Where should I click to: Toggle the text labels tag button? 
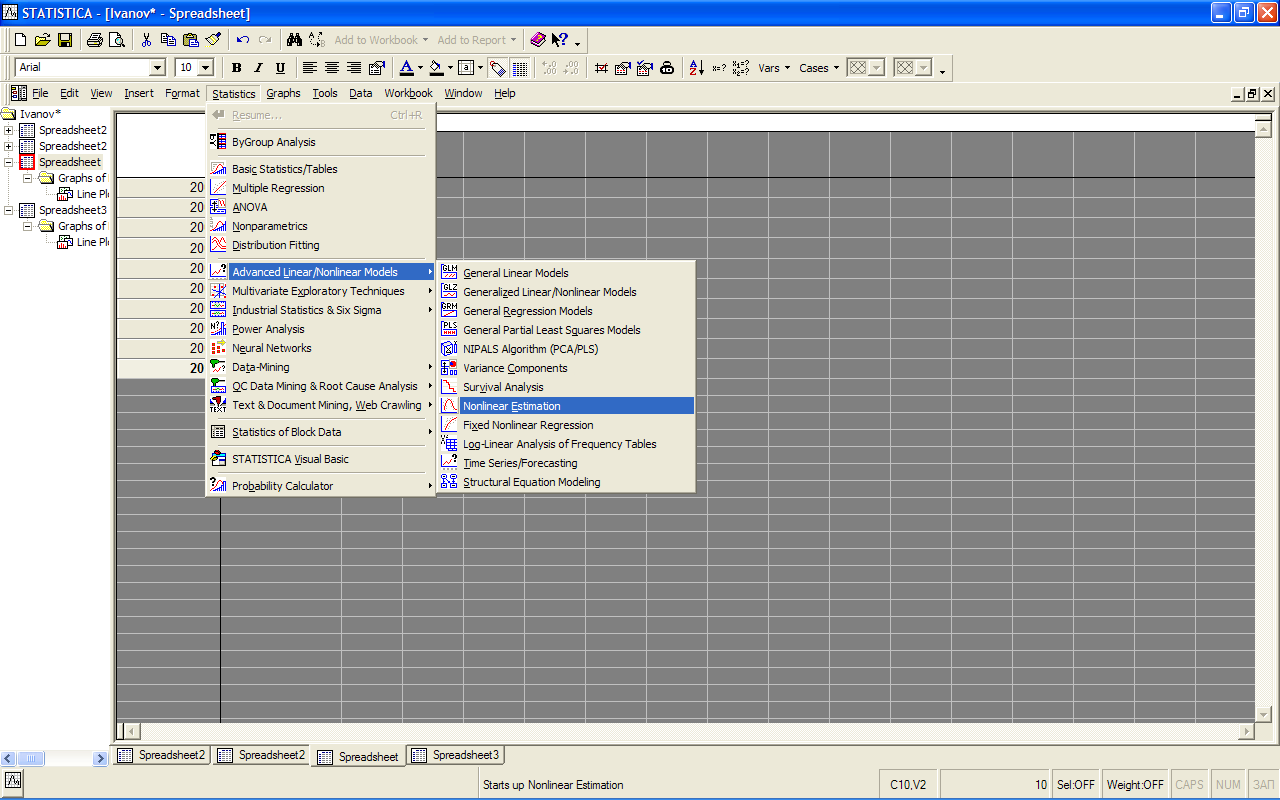tap(498, 68)
